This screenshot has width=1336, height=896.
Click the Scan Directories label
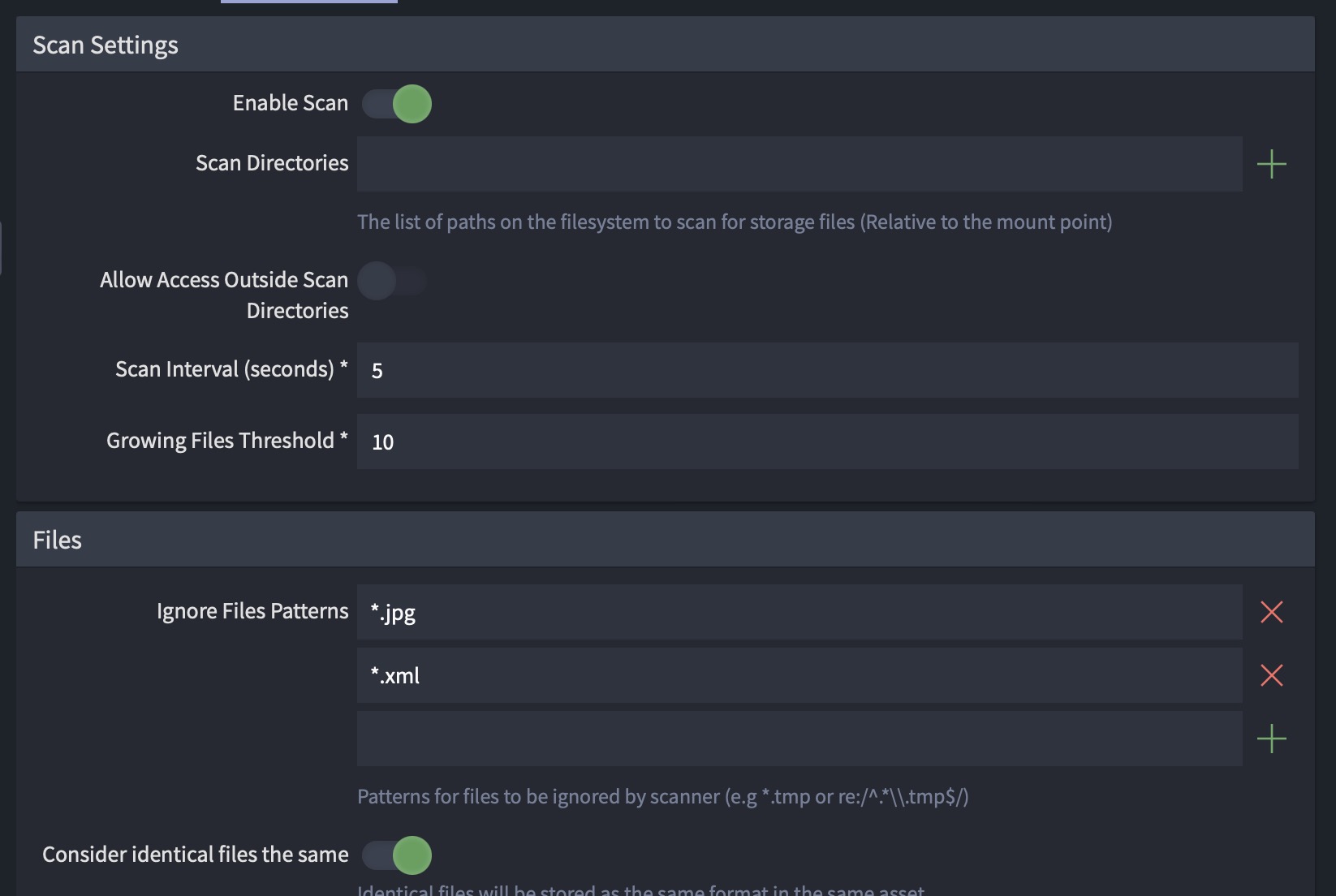(272, 163)
